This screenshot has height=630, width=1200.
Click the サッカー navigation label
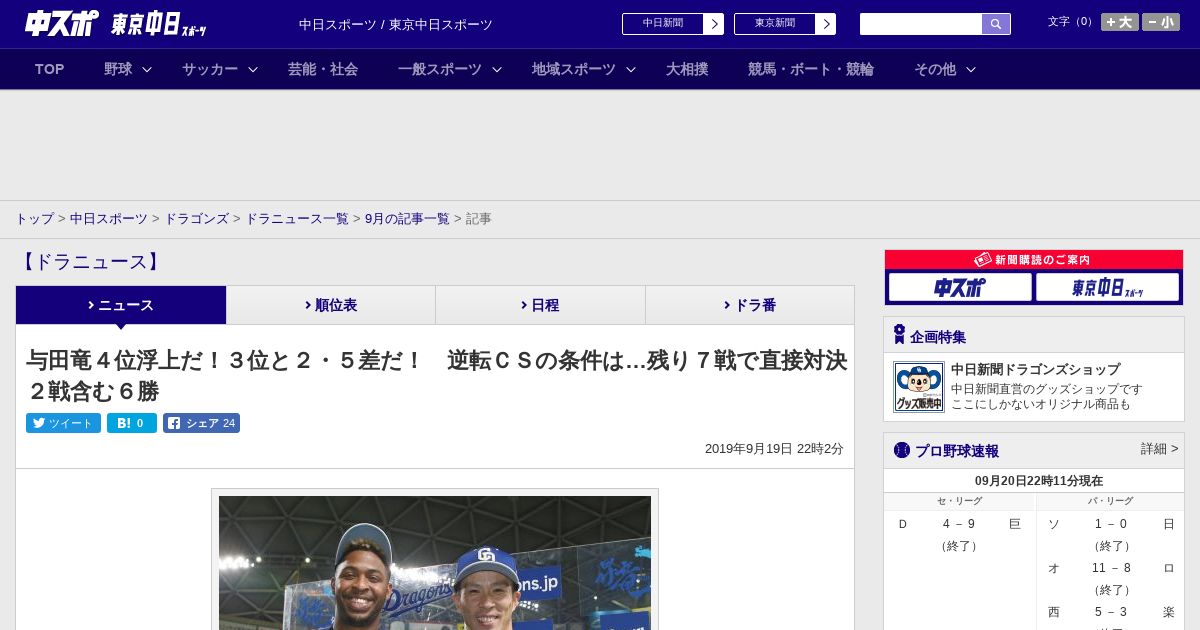click(210, 69)
